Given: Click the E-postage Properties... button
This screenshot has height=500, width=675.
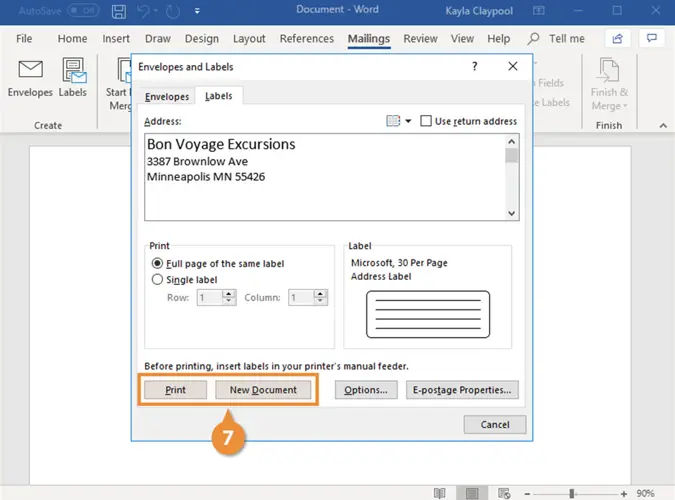Looking at the screenshot, I should (x=462, y=390).
